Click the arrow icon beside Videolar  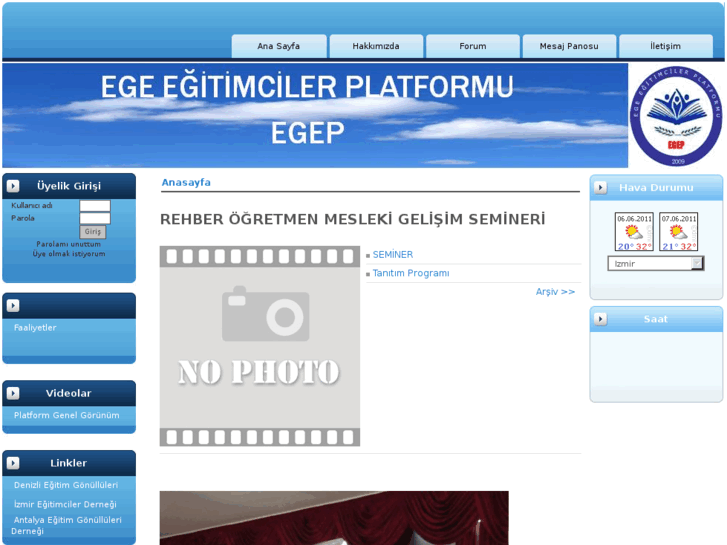[13, 393]
